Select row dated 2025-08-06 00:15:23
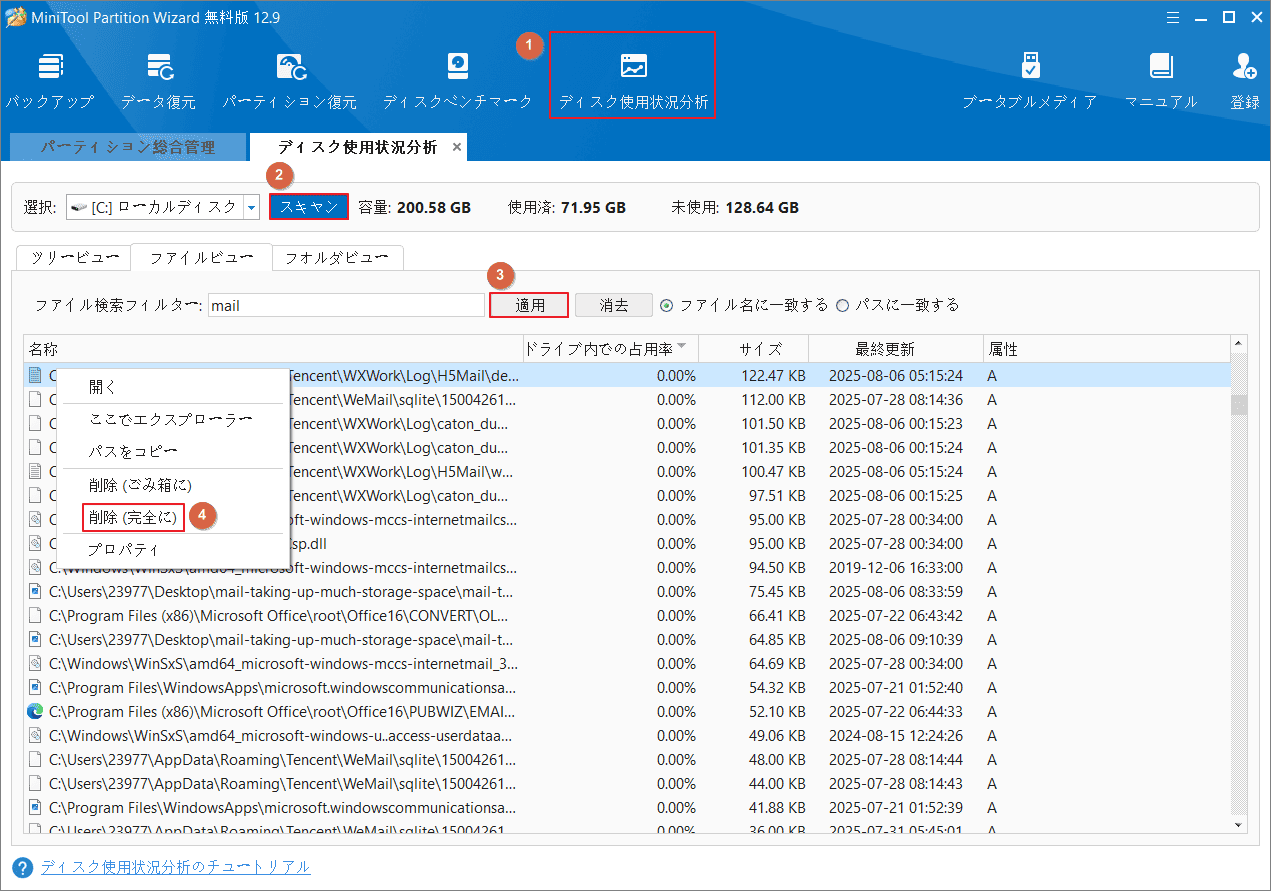 (x=627, y=424)
